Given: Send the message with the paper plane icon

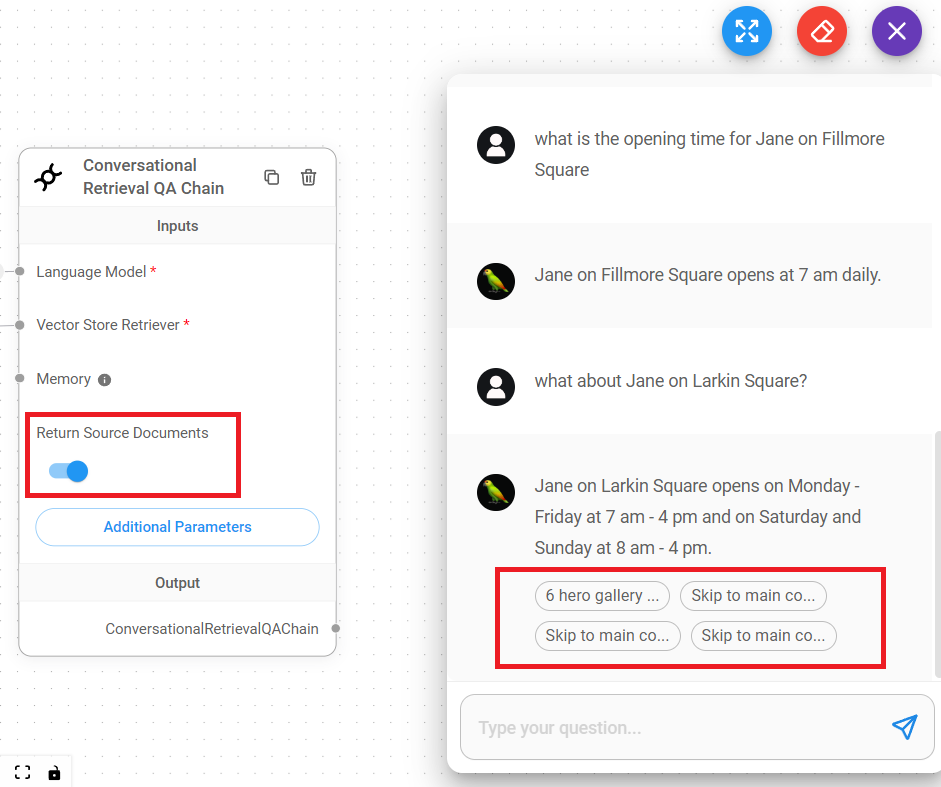Looking at the screenshot, I should [904, 727].
